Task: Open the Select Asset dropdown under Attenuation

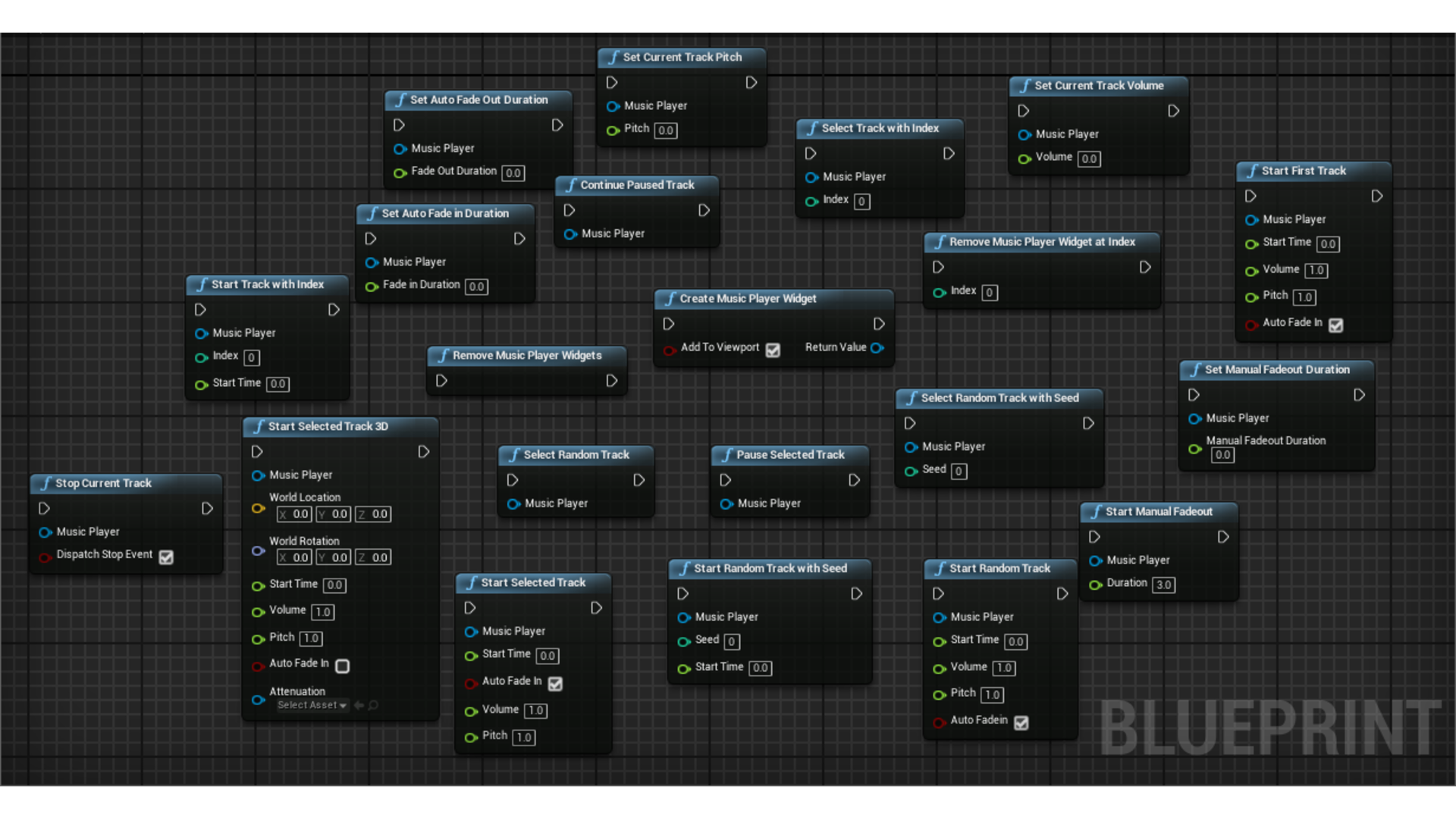Action: coord(311,705)
